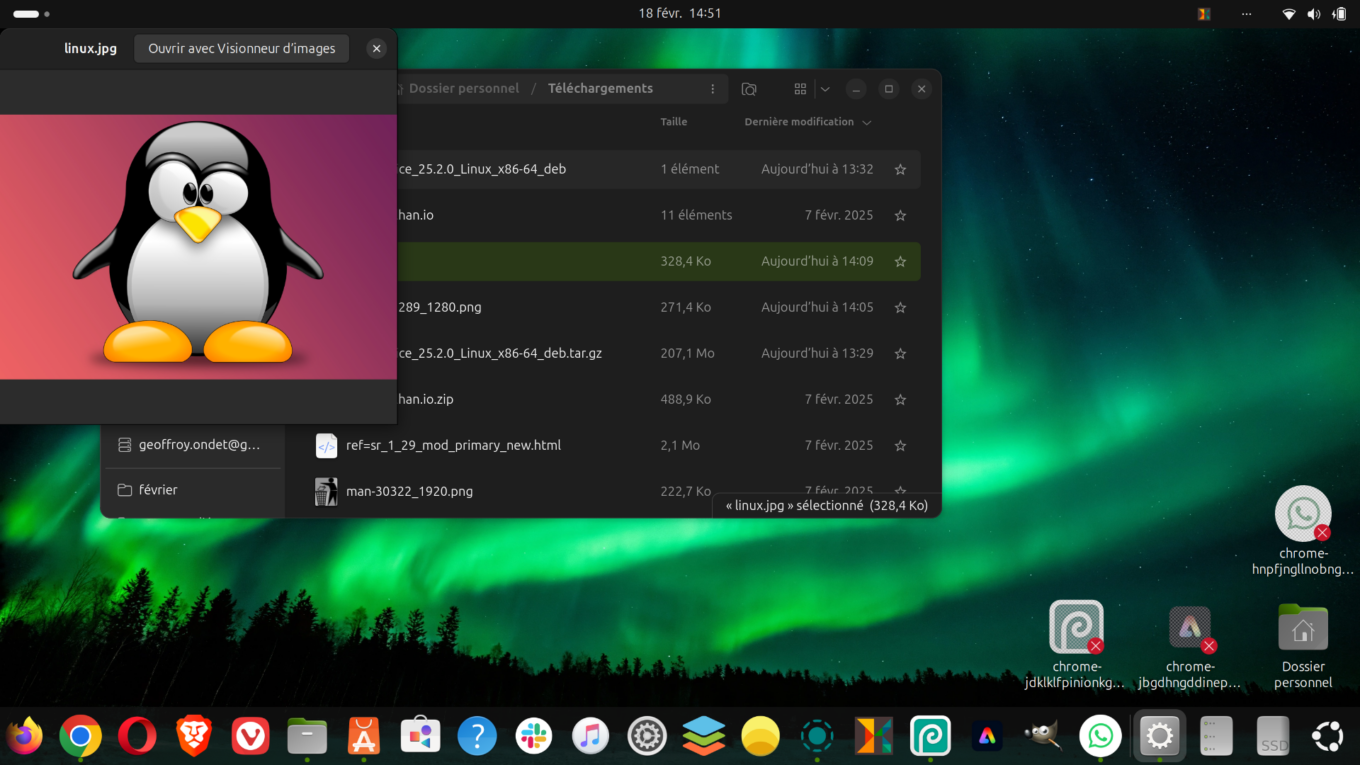
Task: Show applications via Ubuntu logo
Action: coord(1328,737)
